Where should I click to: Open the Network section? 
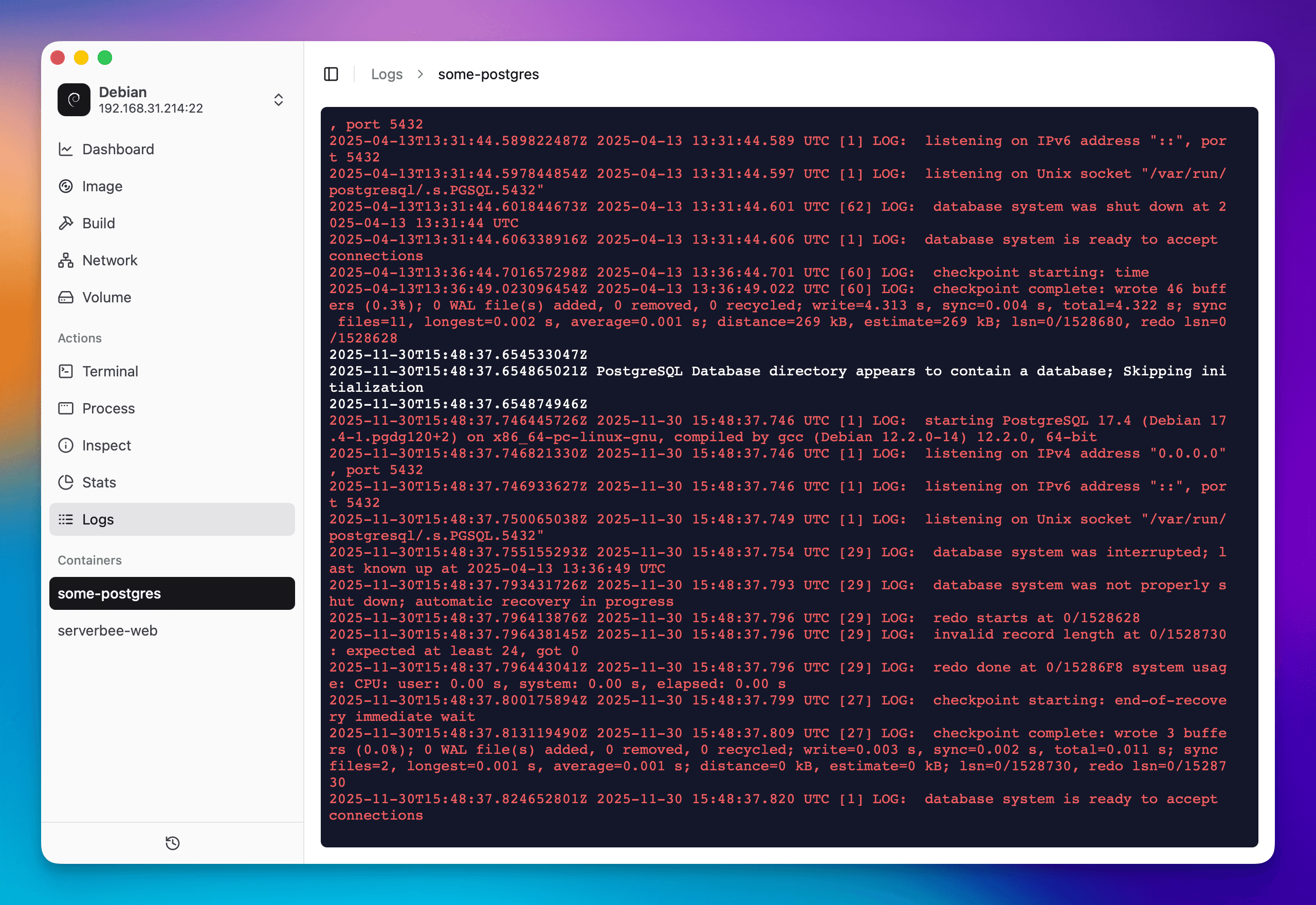[109, 260]
